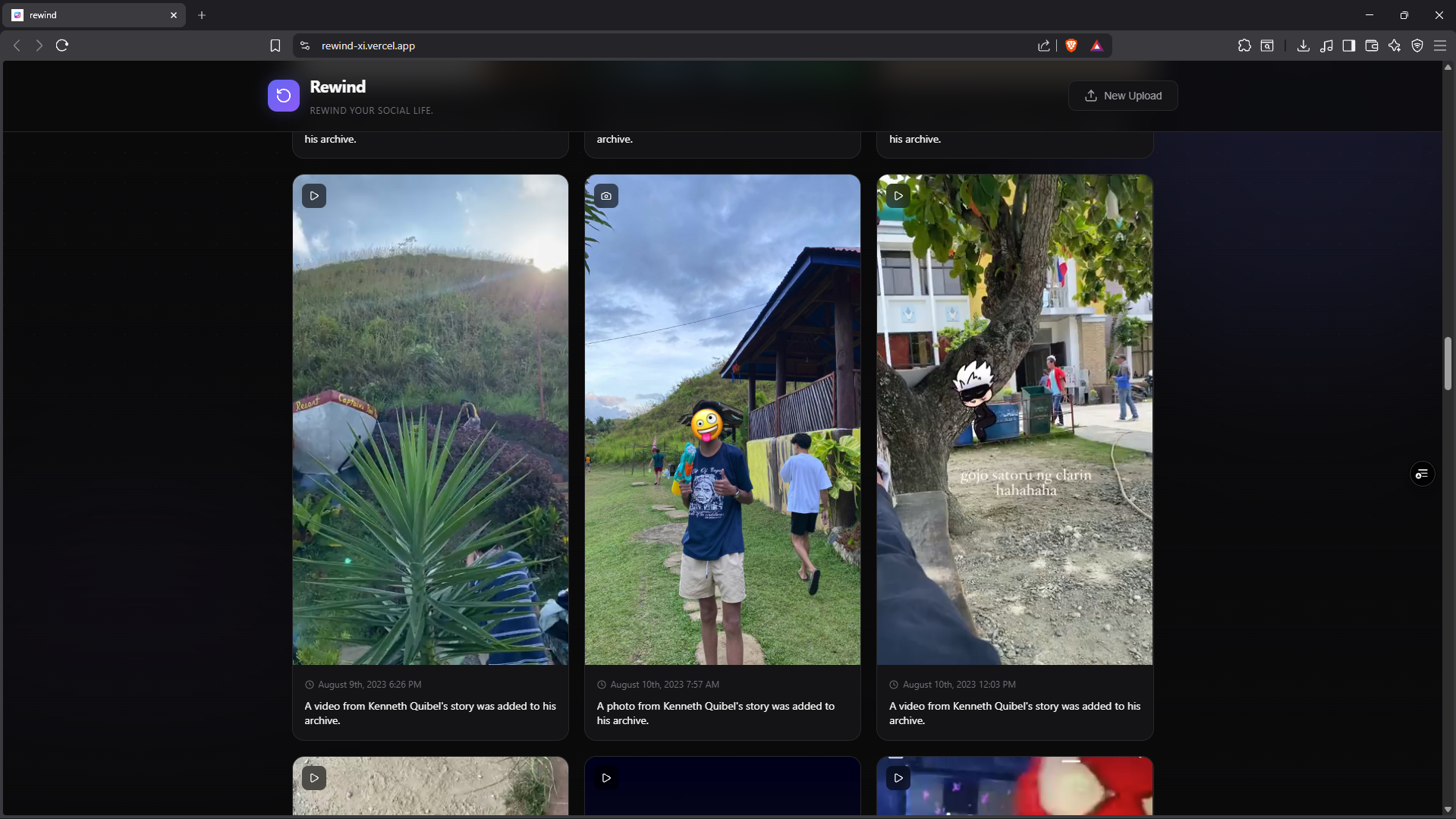The image size is (1456, 819).
Task: Click the browser forward arrow
Action: pyautogui.click(x=39, y=46)
